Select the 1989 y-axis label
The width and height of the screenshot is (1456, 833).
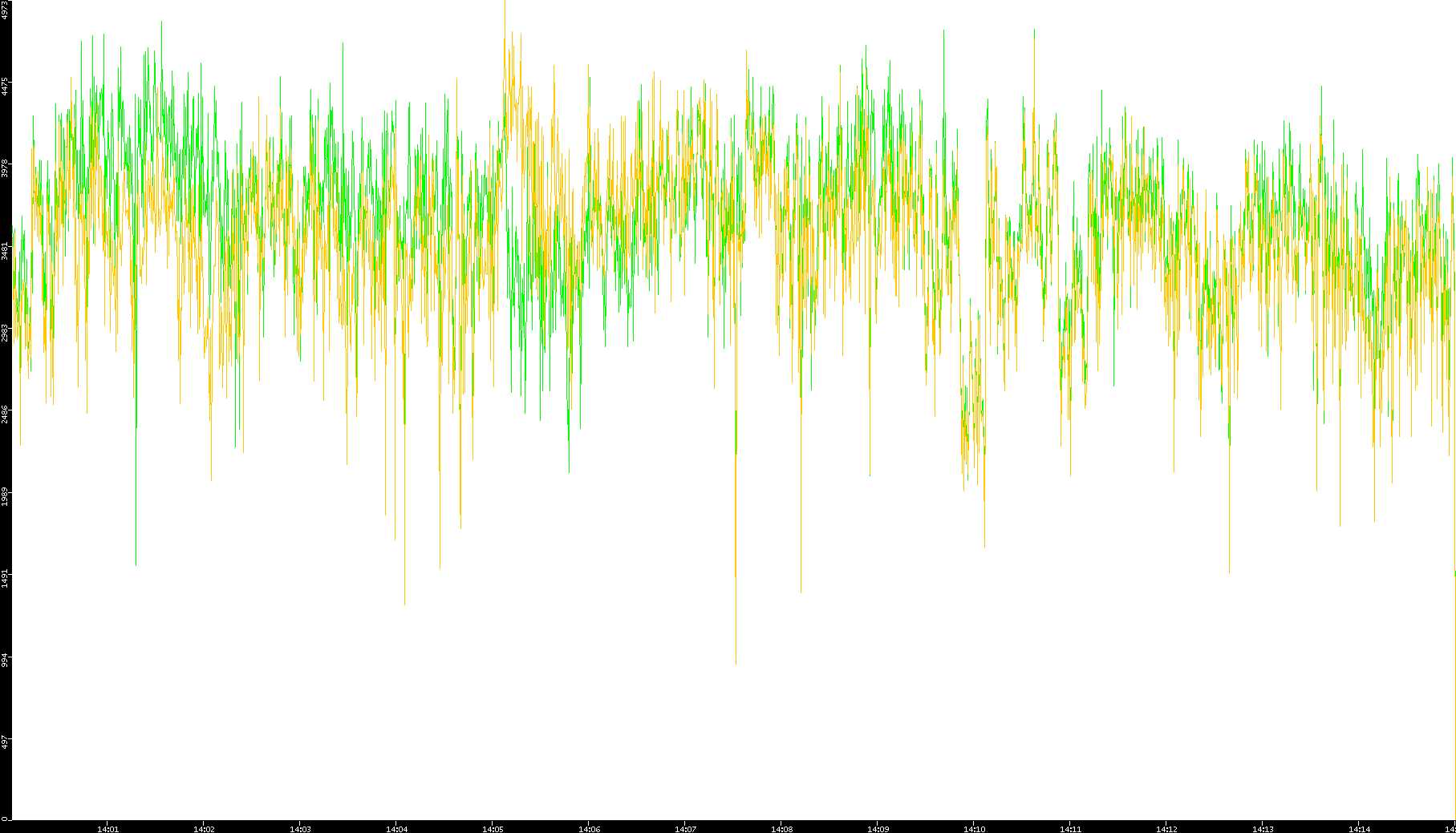click(x=6, y=495)
